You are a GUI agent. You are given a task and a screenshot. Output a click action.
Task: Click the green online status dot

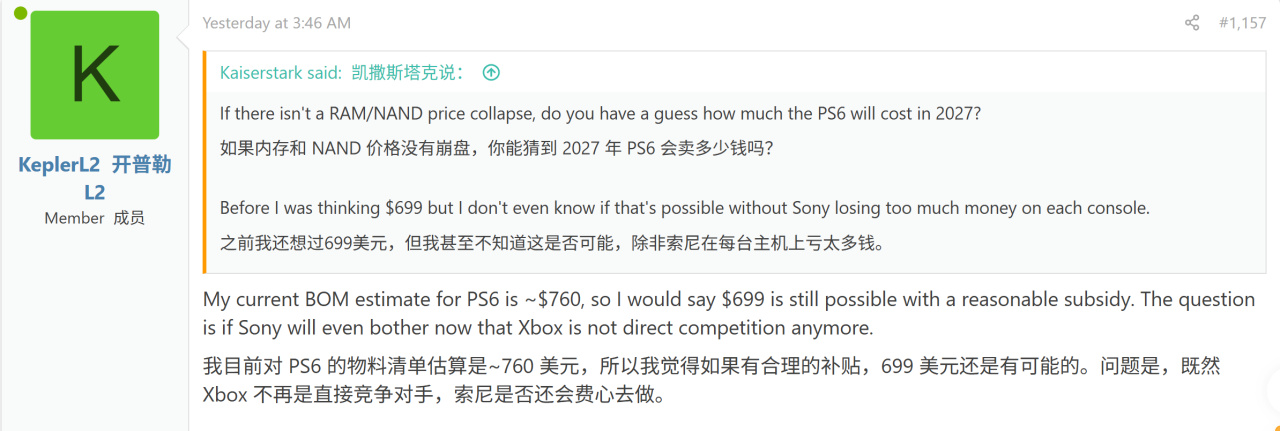point(20,13)
